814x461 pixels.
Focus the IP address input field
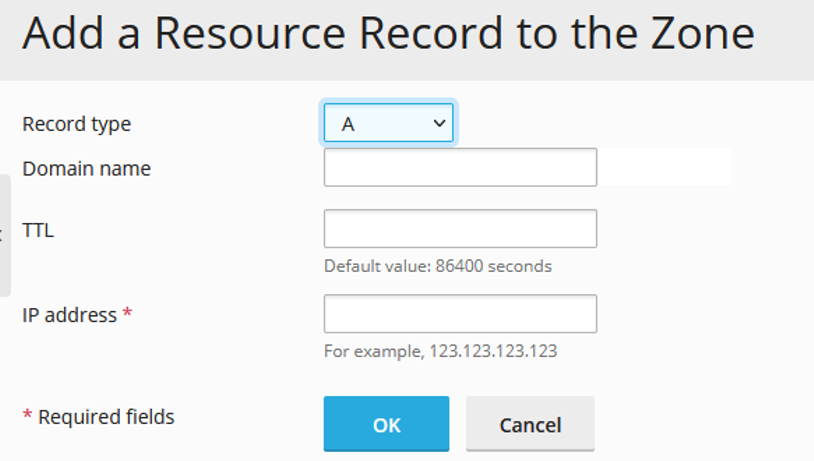point(460,314)
